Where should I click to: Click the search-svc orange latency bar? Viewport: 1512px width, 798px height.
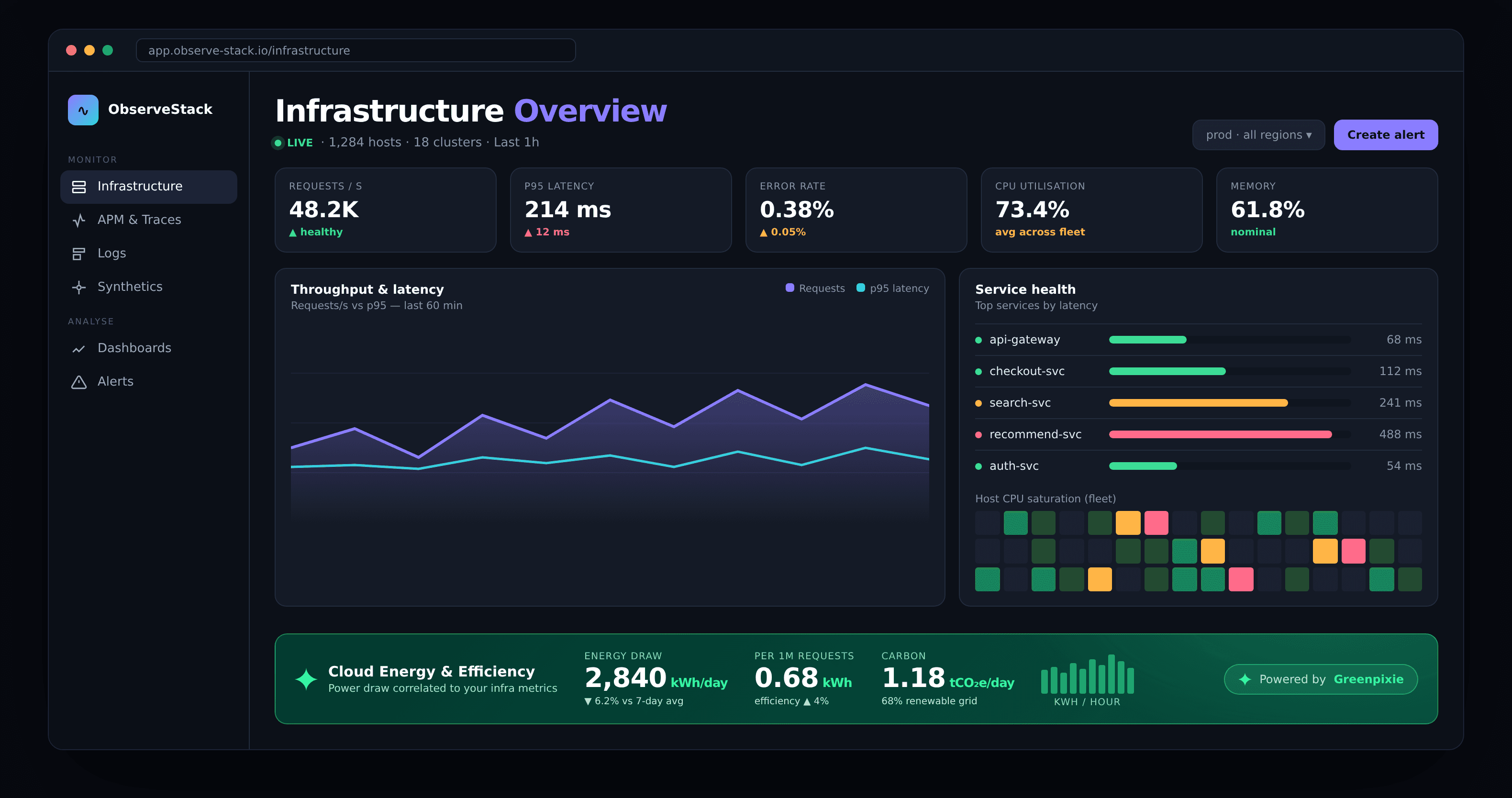(x=1198, y=403)
